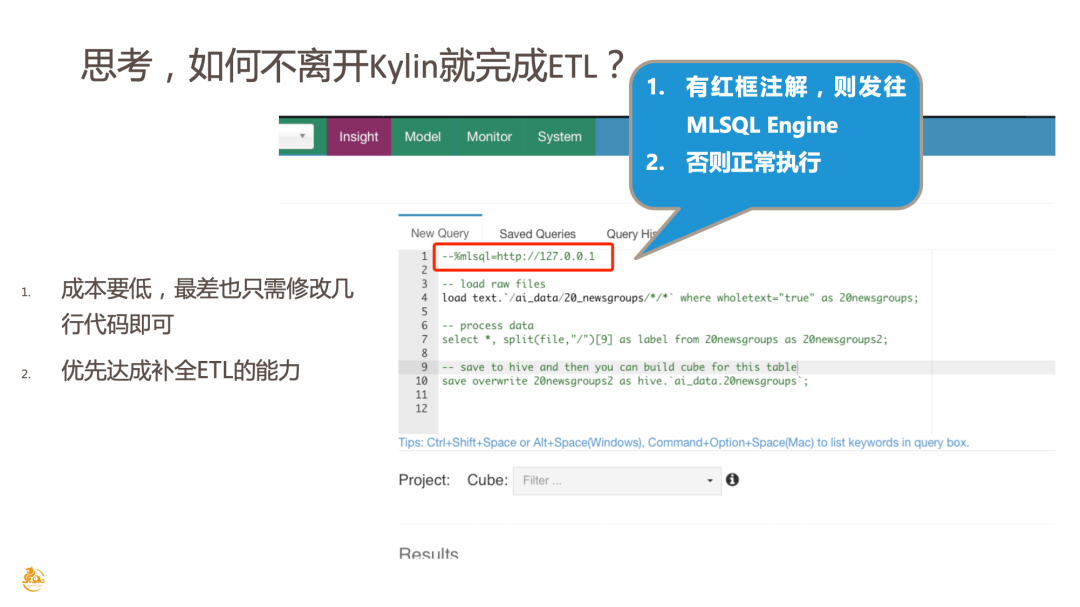Click the callout line '否则正常执行'

(752, 163)
